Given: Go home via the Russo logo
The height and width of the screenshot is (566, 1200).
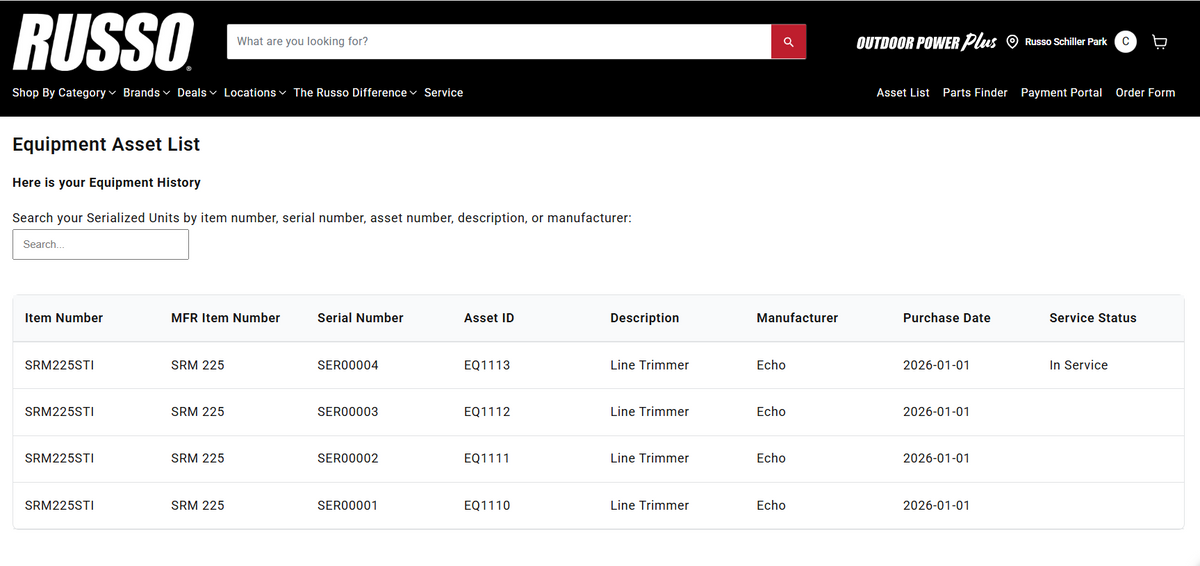Looking at the screenshot, I should (103, 42).
